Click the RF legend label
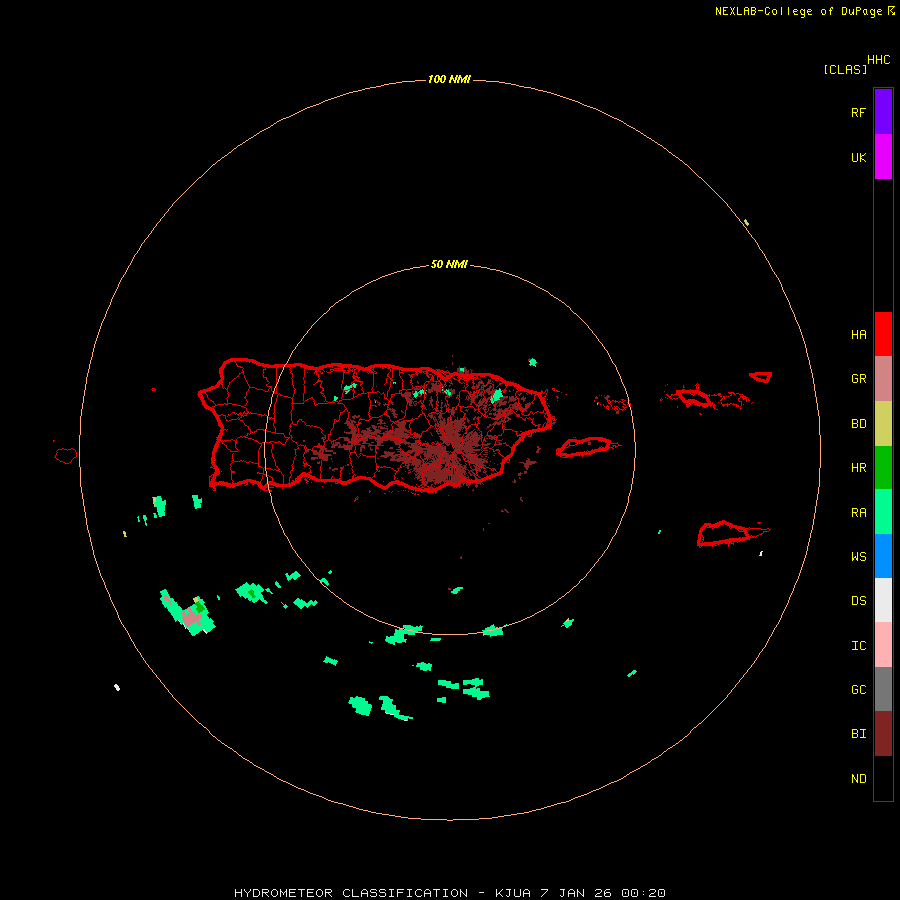Viewport: 900px width, 900px height. [858, 112]
